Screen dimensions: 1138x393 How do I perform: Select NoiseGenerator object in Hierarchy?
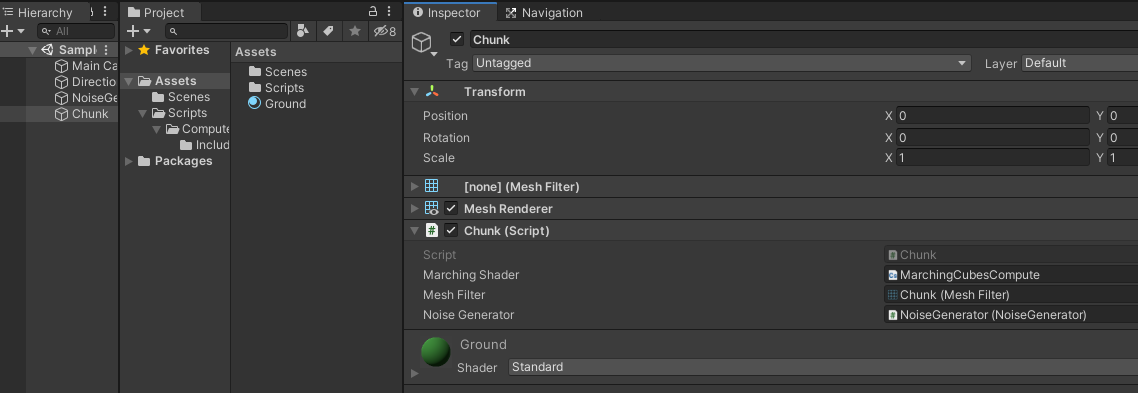coord(86,98)
